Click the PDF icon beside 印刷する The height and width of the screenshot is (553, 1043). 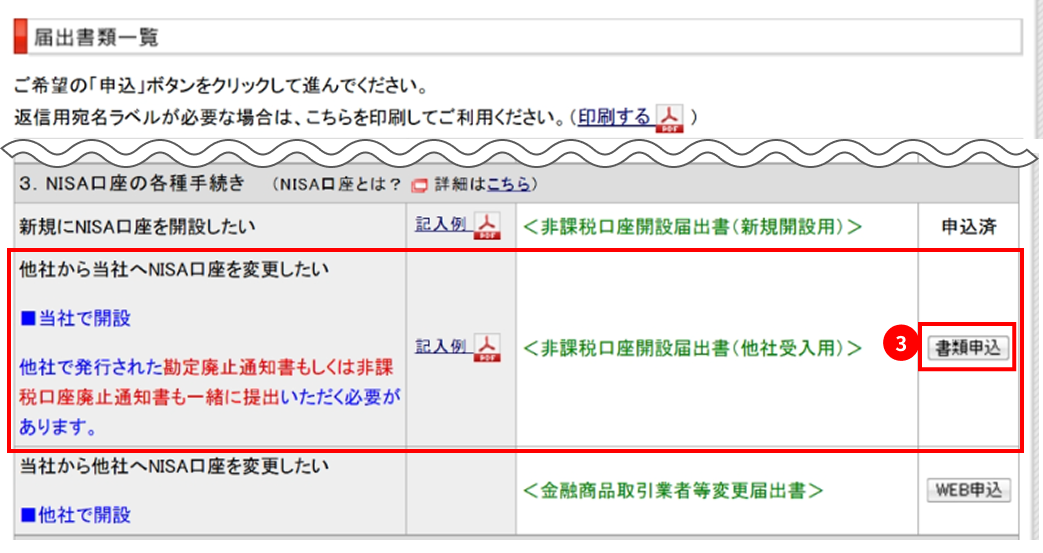(x=669, y=118)
